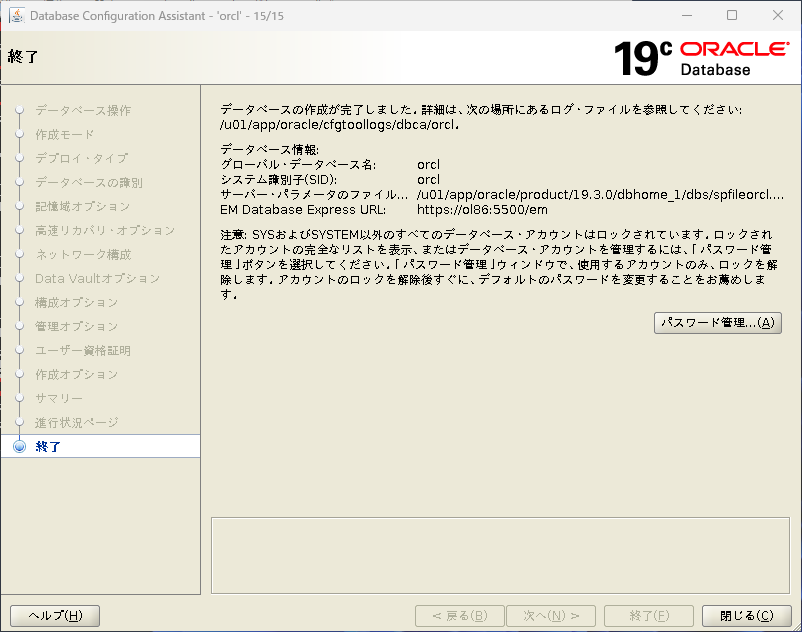
Task: Click the グローバル・データベース名 label
Action: click(298, 165)
